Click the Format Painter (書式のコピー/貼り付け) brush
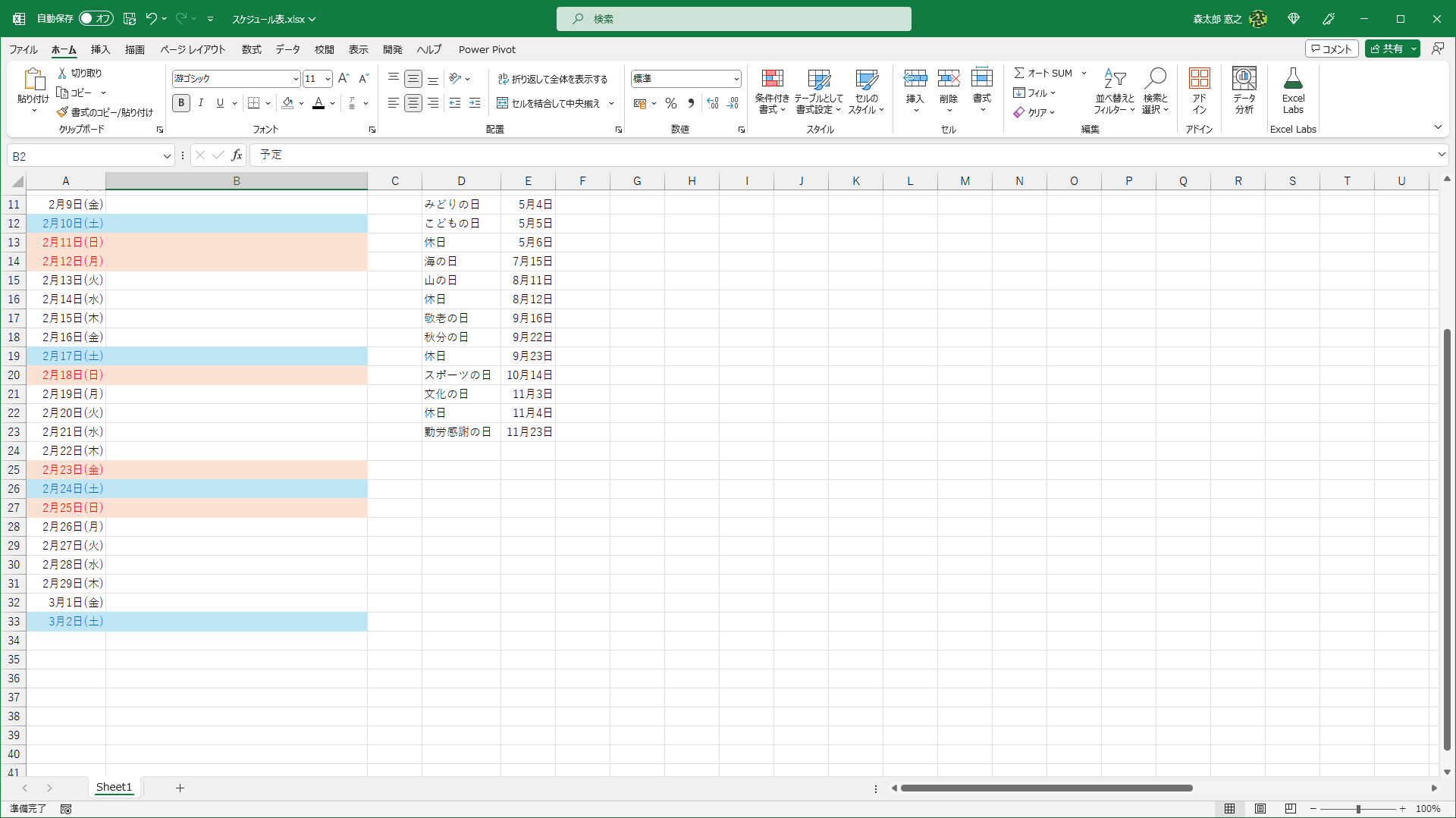 62,112
